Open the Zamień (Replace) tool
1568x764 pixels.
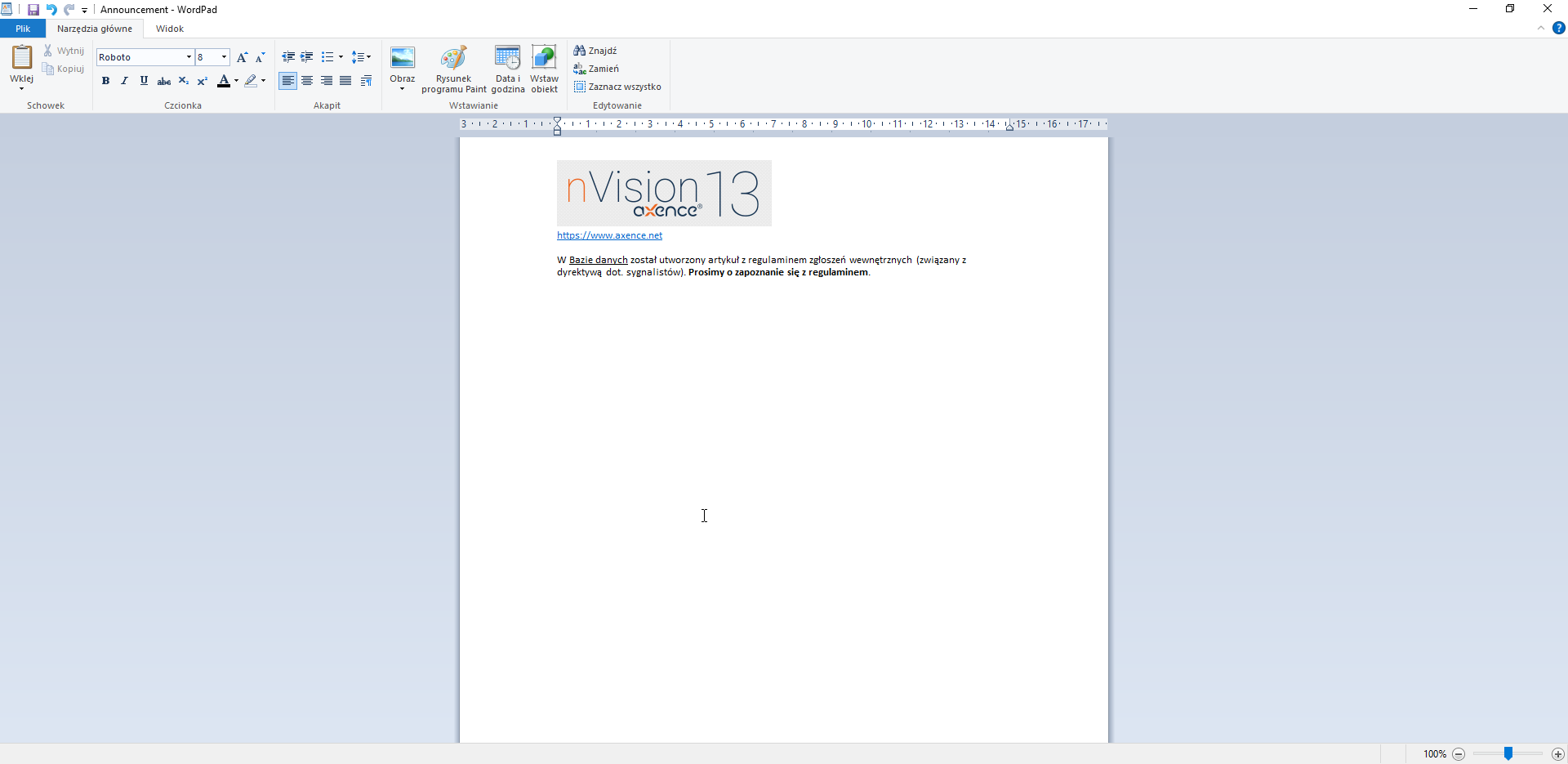pos(598,69)
